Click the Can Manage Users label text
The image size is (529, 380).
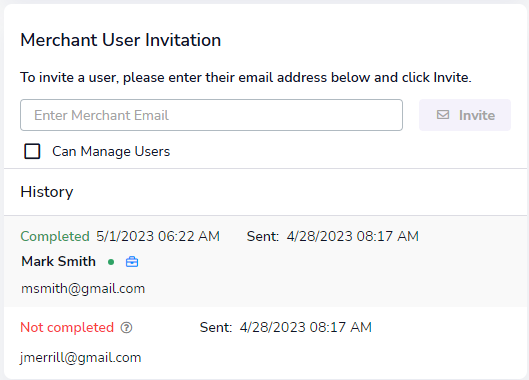click(111, 152)
